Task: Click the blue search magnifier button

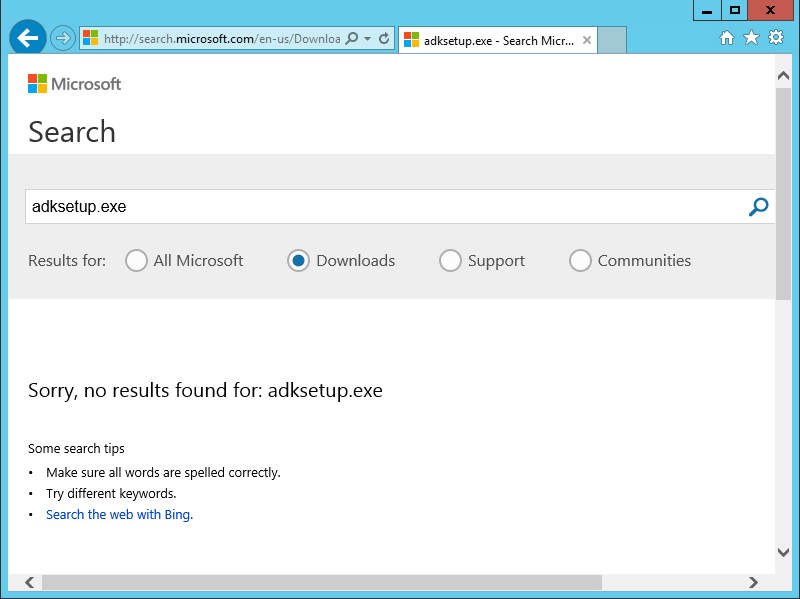Action: (x=758, y=207)
